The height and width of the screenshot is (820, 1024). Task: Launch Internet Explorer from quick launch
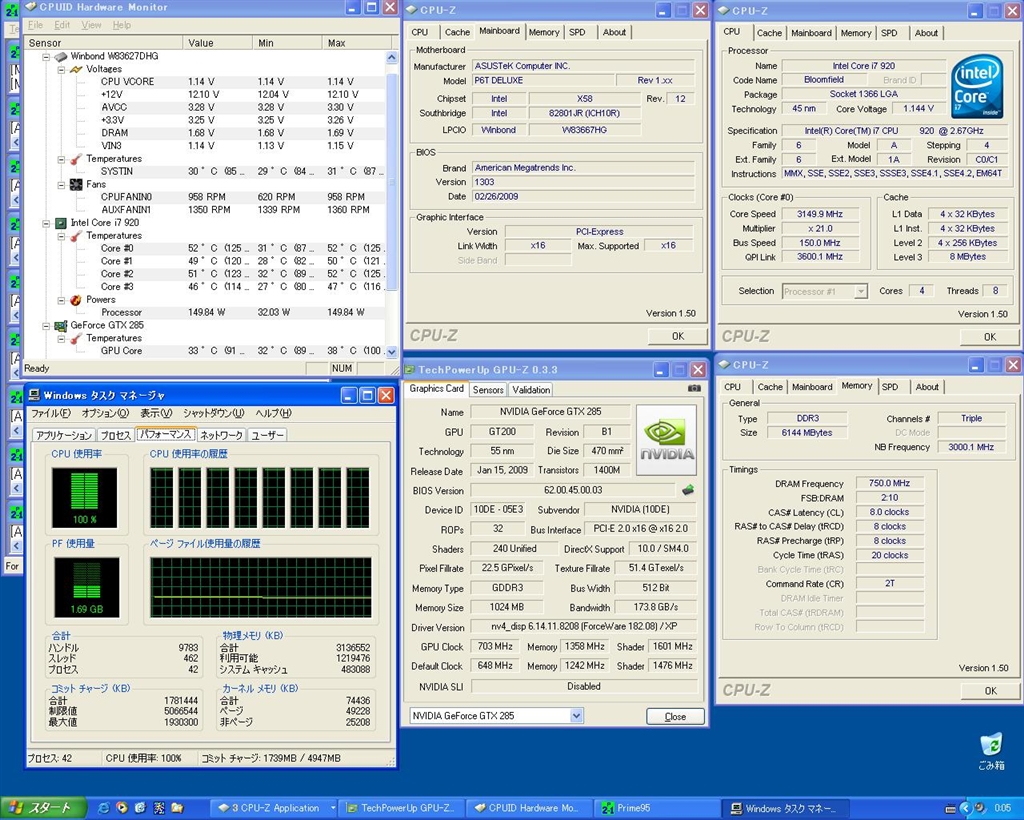click(x=104, y=807)
